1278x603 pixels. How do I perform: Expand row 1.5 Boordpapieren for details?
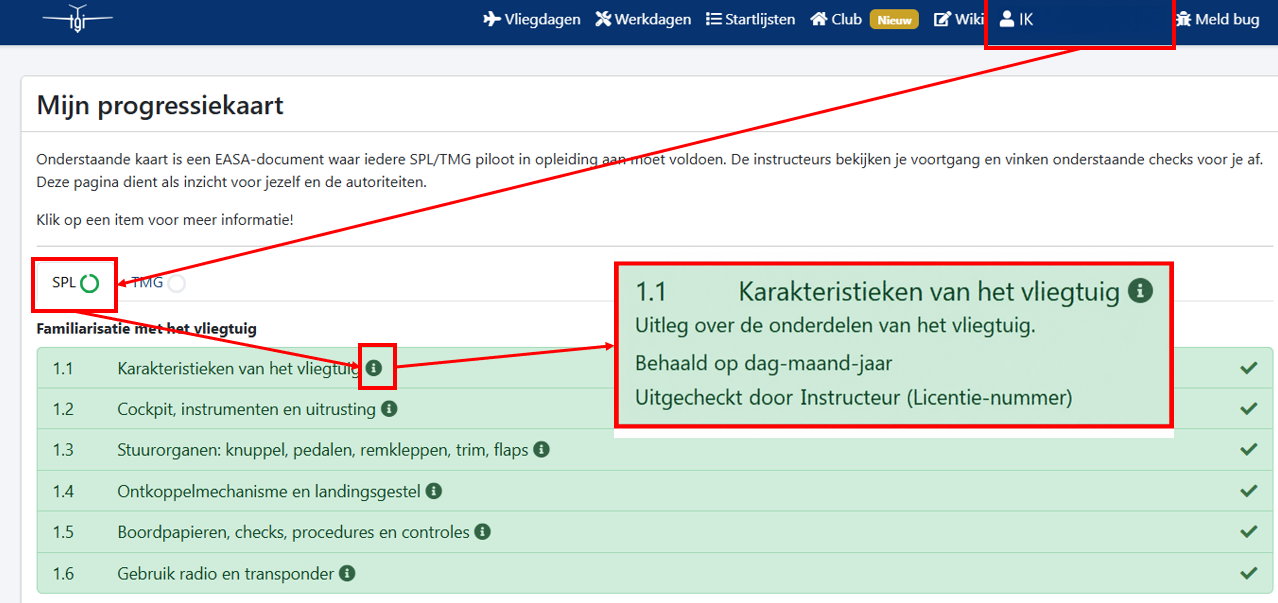pos(655,532)
